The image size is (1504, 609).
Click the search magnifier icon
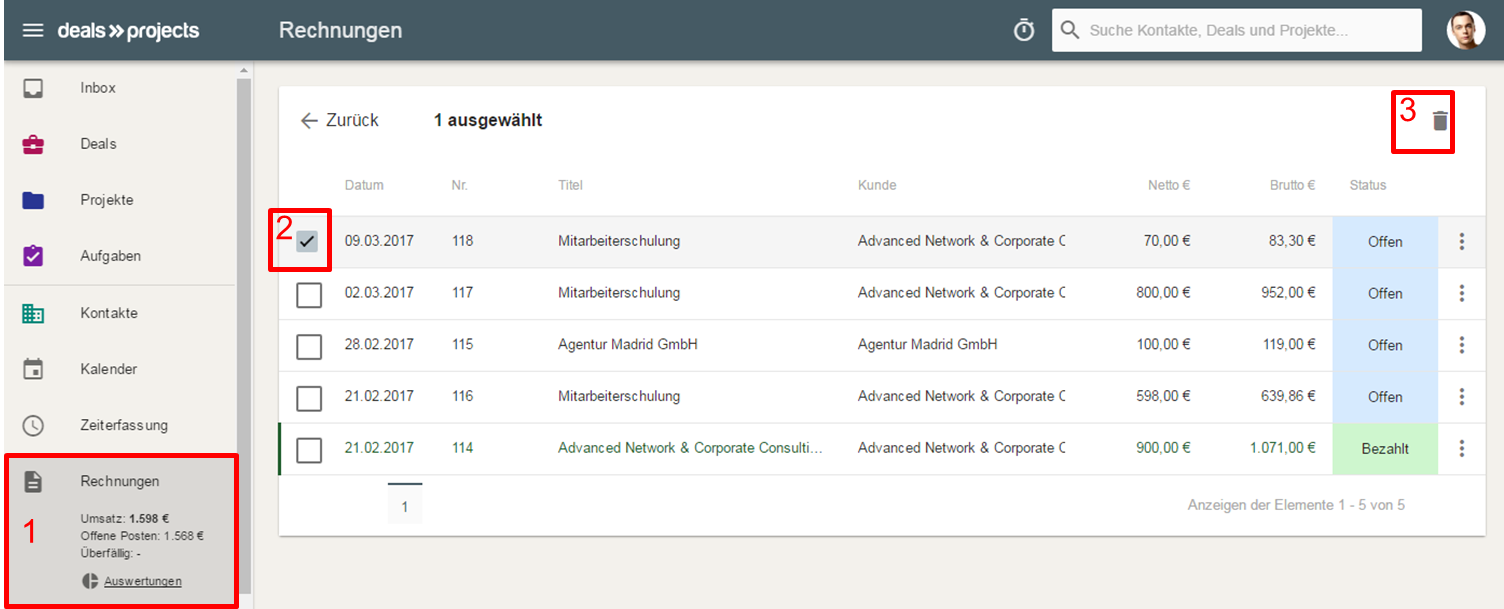pyautogui.click(x=1070, y=31)
